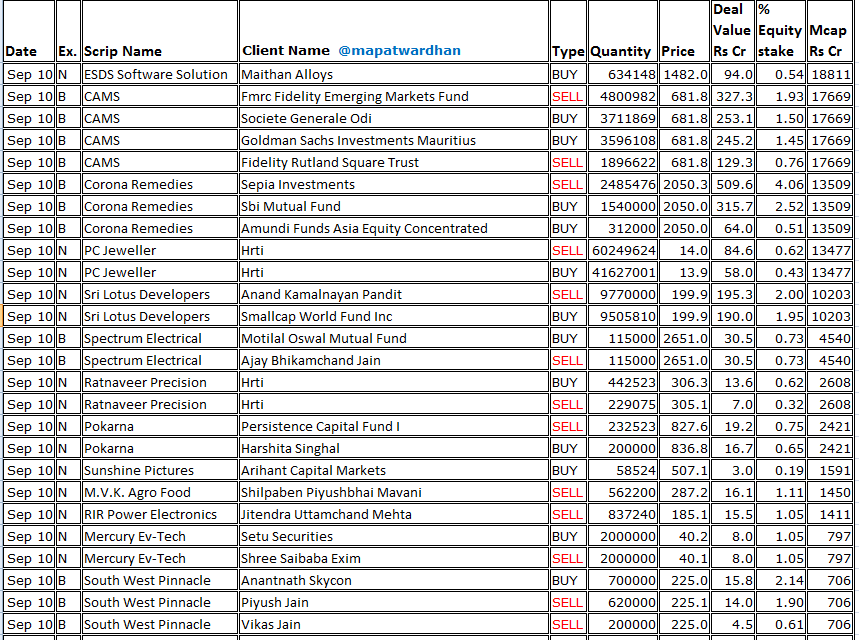The width and height of the screenshot is (859, 640).
Task: Select deal value 195.3
Action: (x=732, y=294)
